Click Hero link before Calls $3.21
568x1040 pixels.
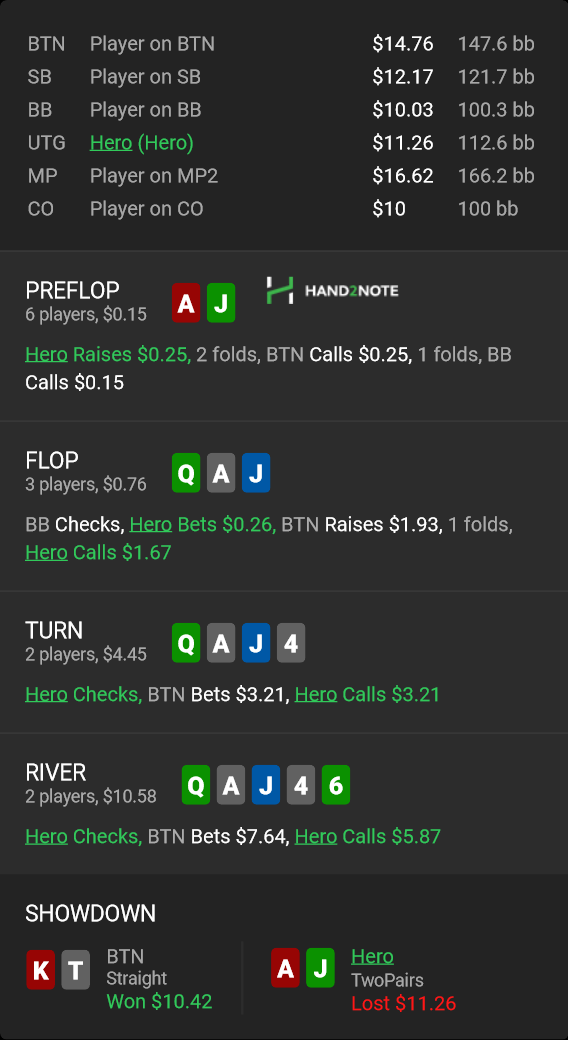pyautogui.click(x=316, y=694)
